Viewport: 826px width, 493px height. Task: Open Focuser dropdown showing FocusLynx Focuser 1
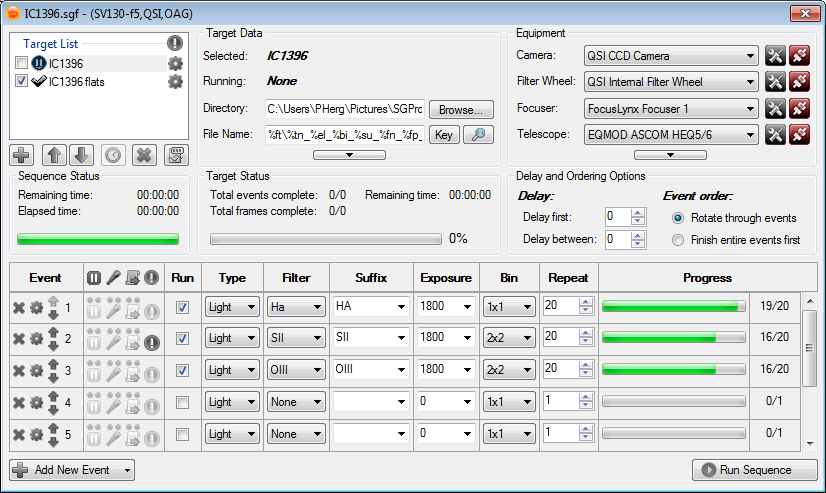[x=671, y=109]
